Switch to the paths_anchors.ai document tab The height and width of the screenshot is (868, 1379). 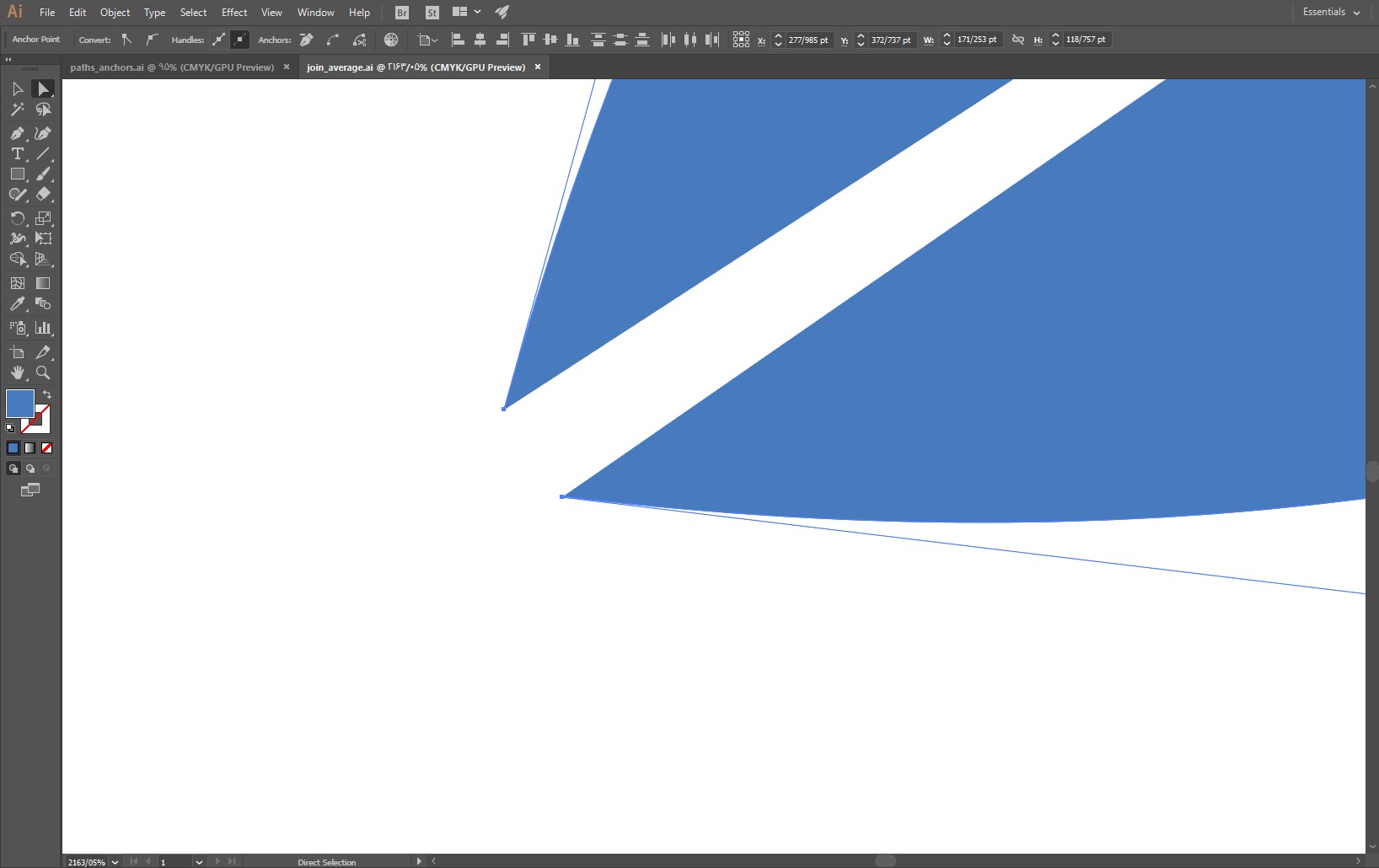[172, 67]
